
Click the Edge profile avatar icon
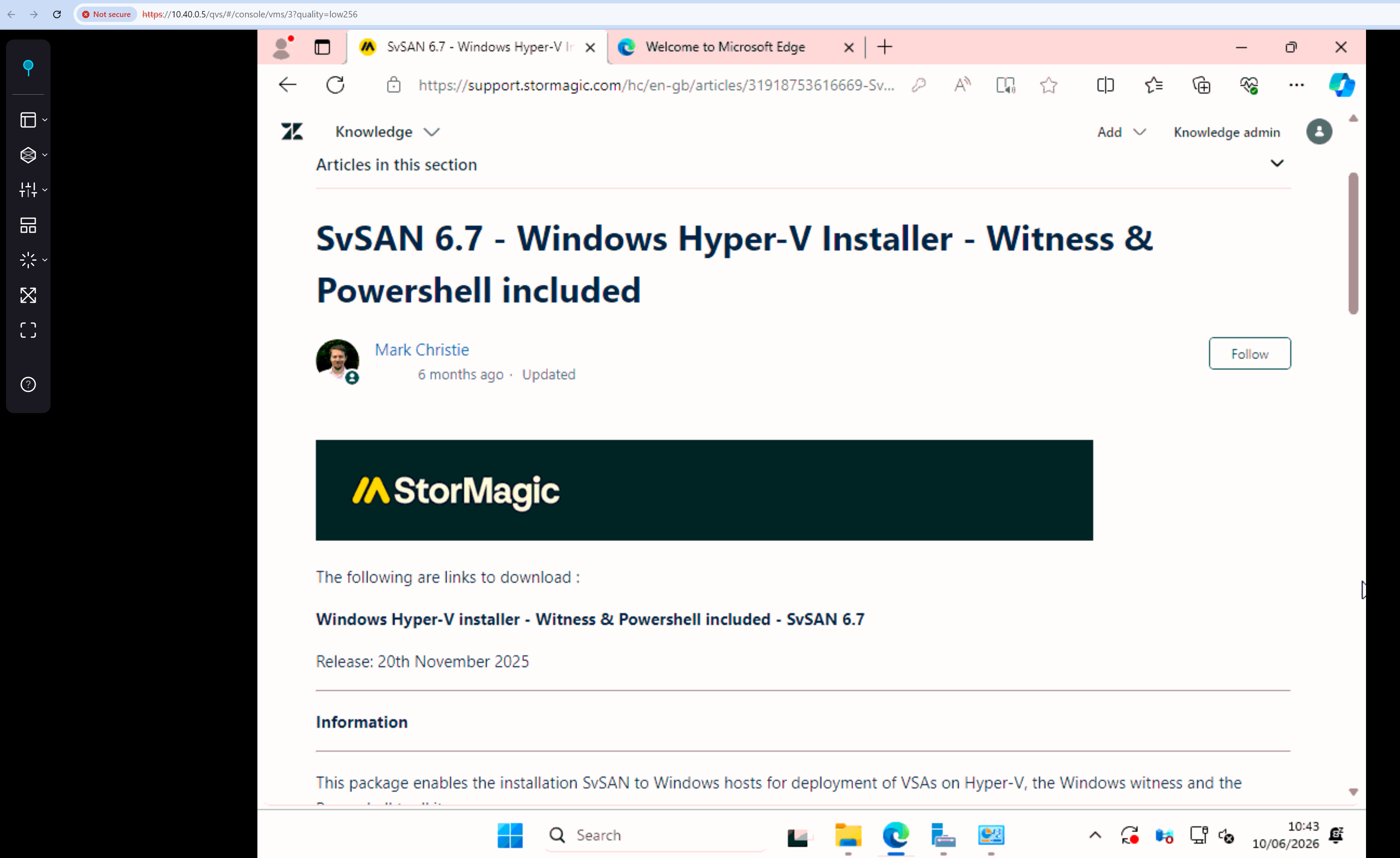point(282,47)
